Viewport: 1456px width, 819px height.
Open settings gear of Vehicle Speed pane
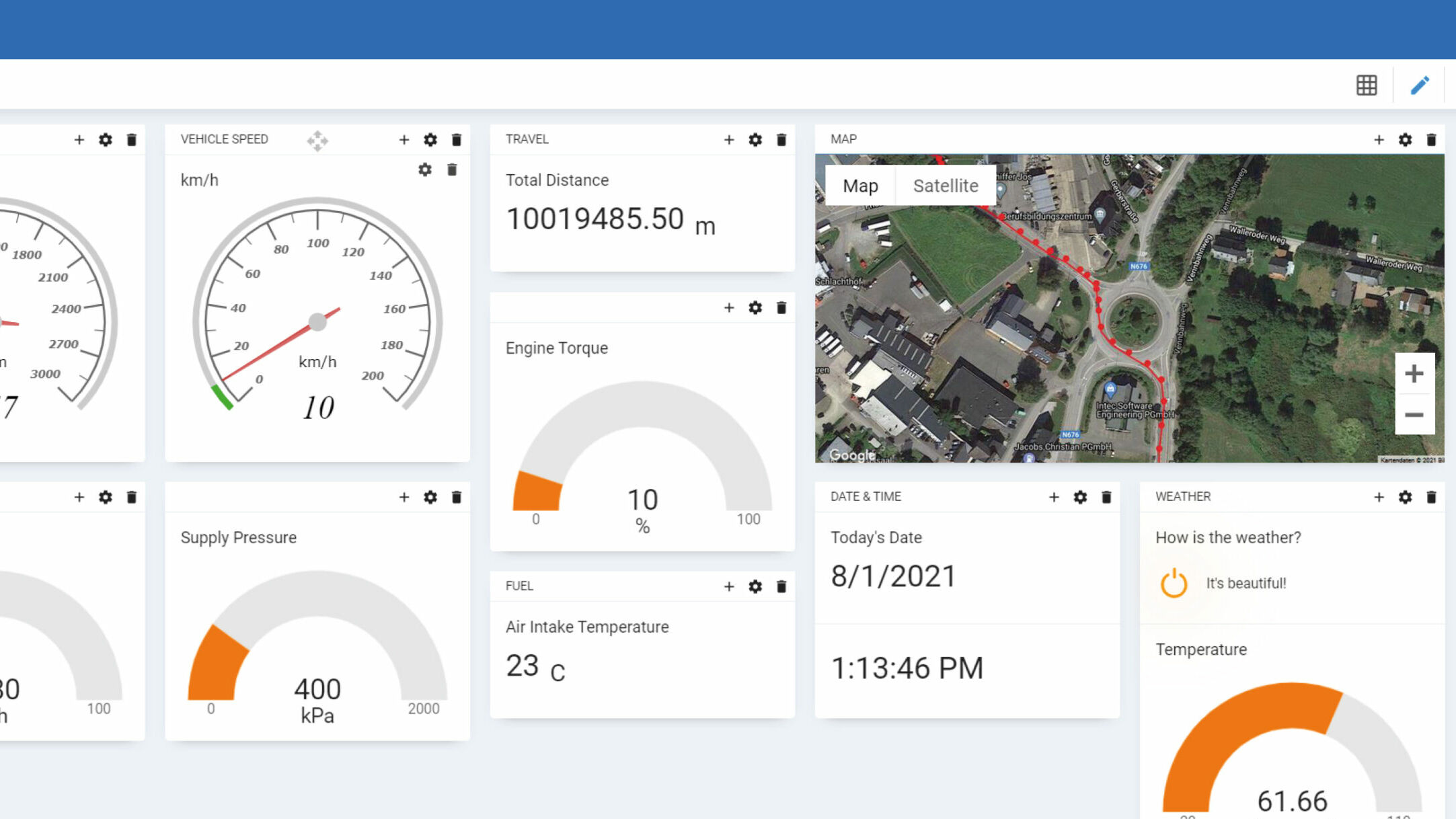click(x=430, y=140)
